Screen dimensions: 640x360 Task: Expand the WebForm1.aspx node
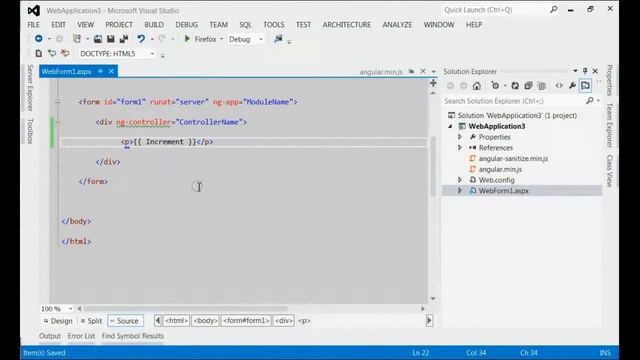point(460,191)
